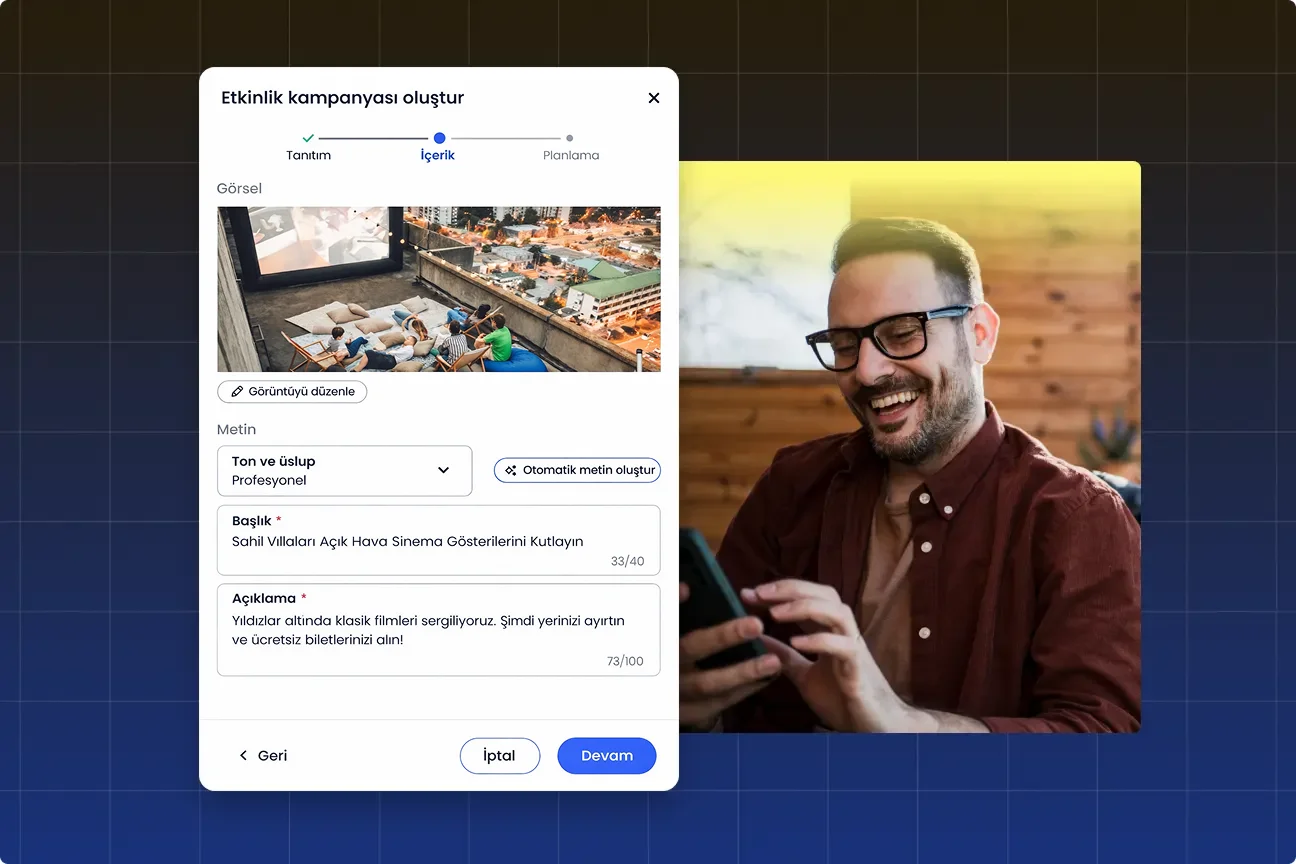The width and height of the screenshot is (1296, 864).
Task: Click the pencil icon on Görüntüyü düzenle
Action: pyautogui.click(x=237, y=392)
